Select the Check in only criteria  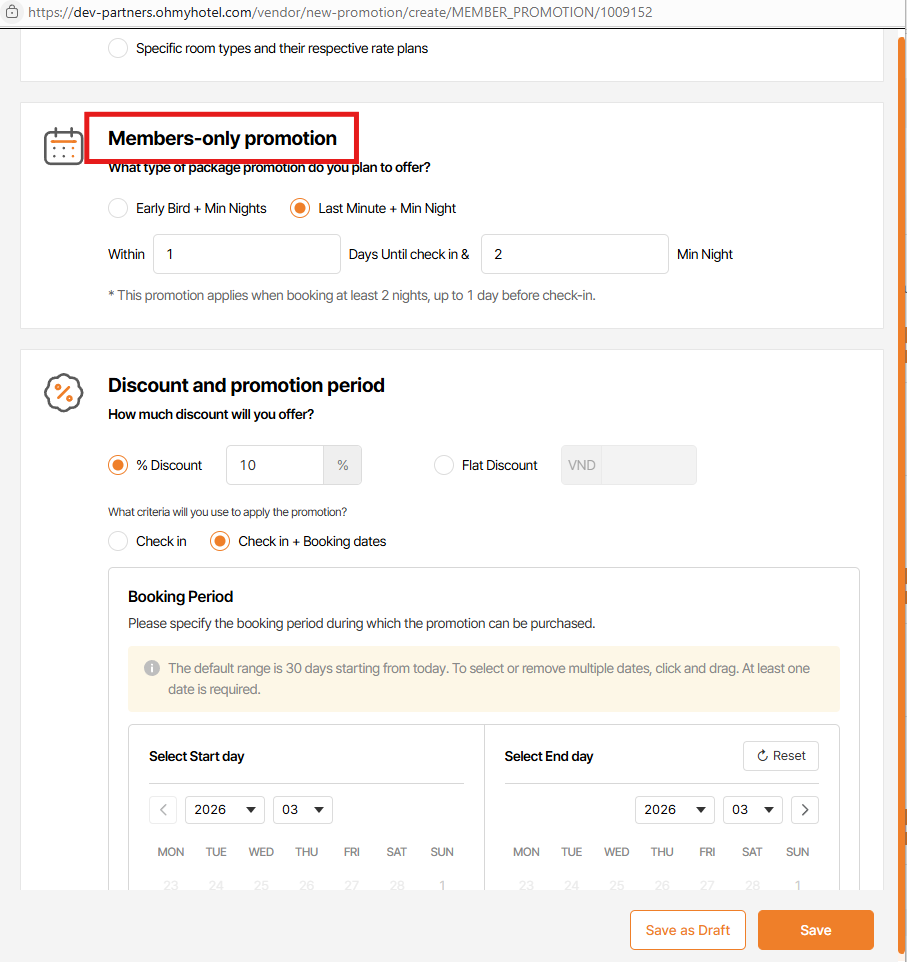[118, 541]
